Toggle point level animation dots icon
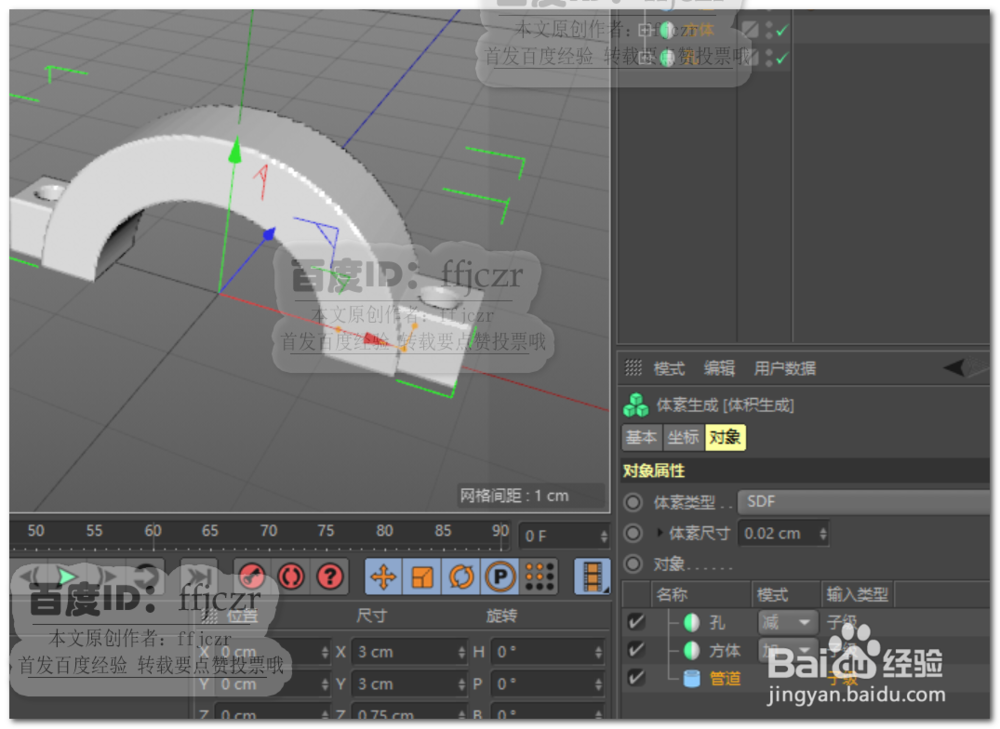This screenshot has width=1000, height=729. tap(539, 577)
